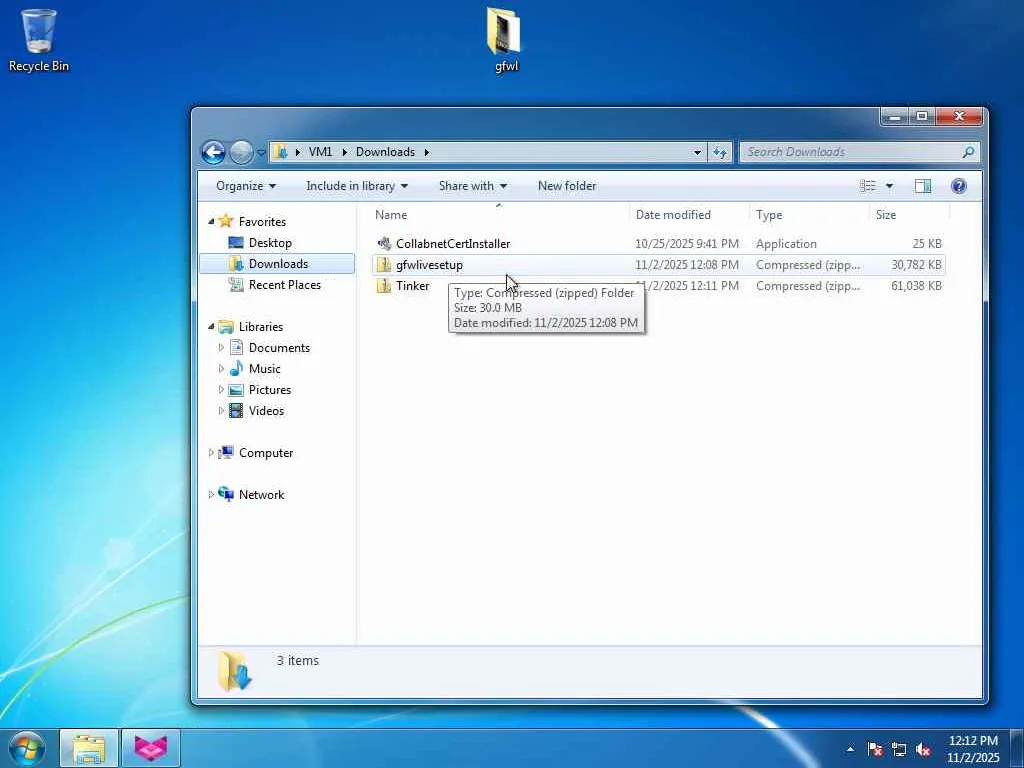This screenshot has width=1024, height=768.
Task: Expand the Pictures library node
Action: point(221,390)
